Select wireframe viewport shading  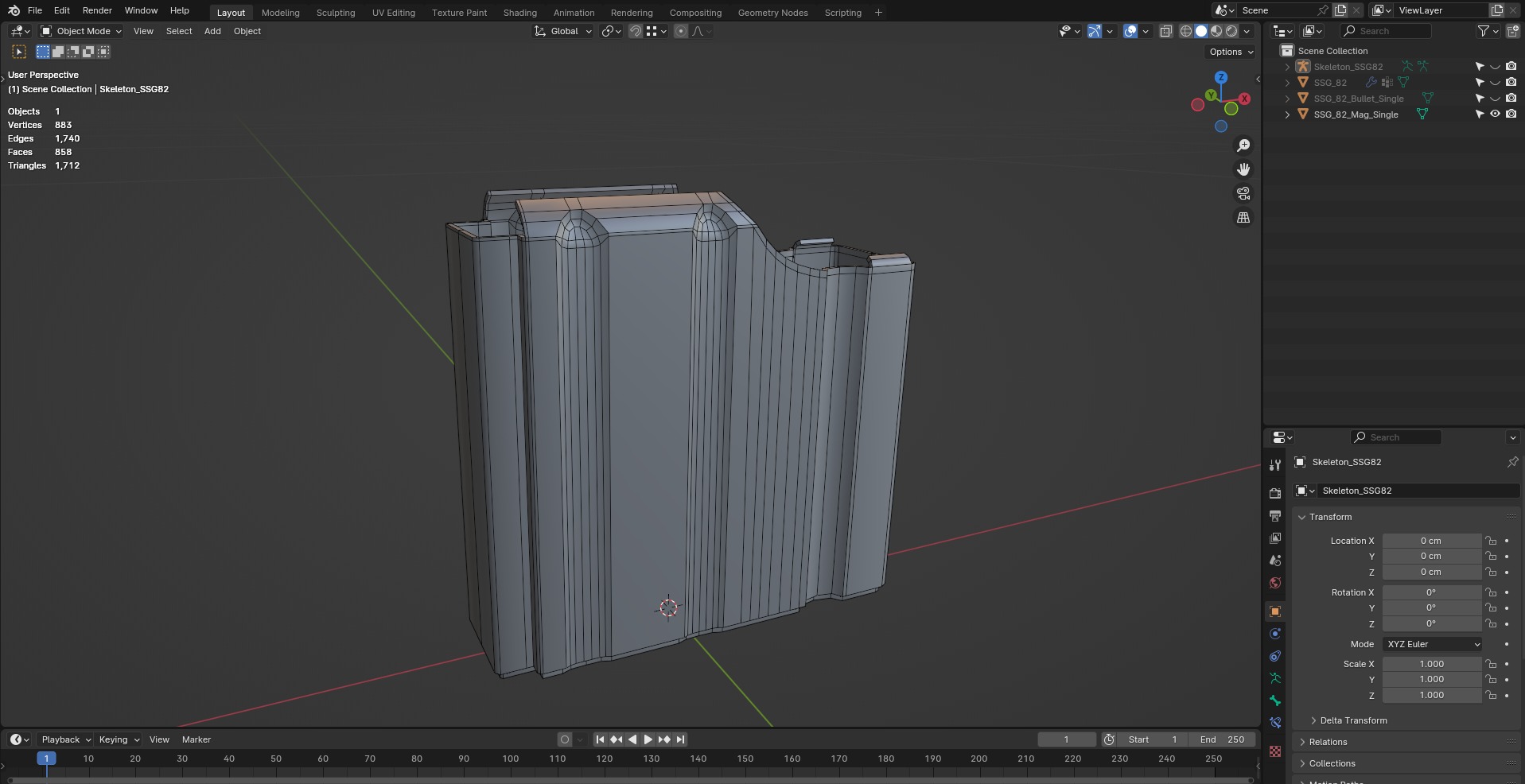point(1186,31)
